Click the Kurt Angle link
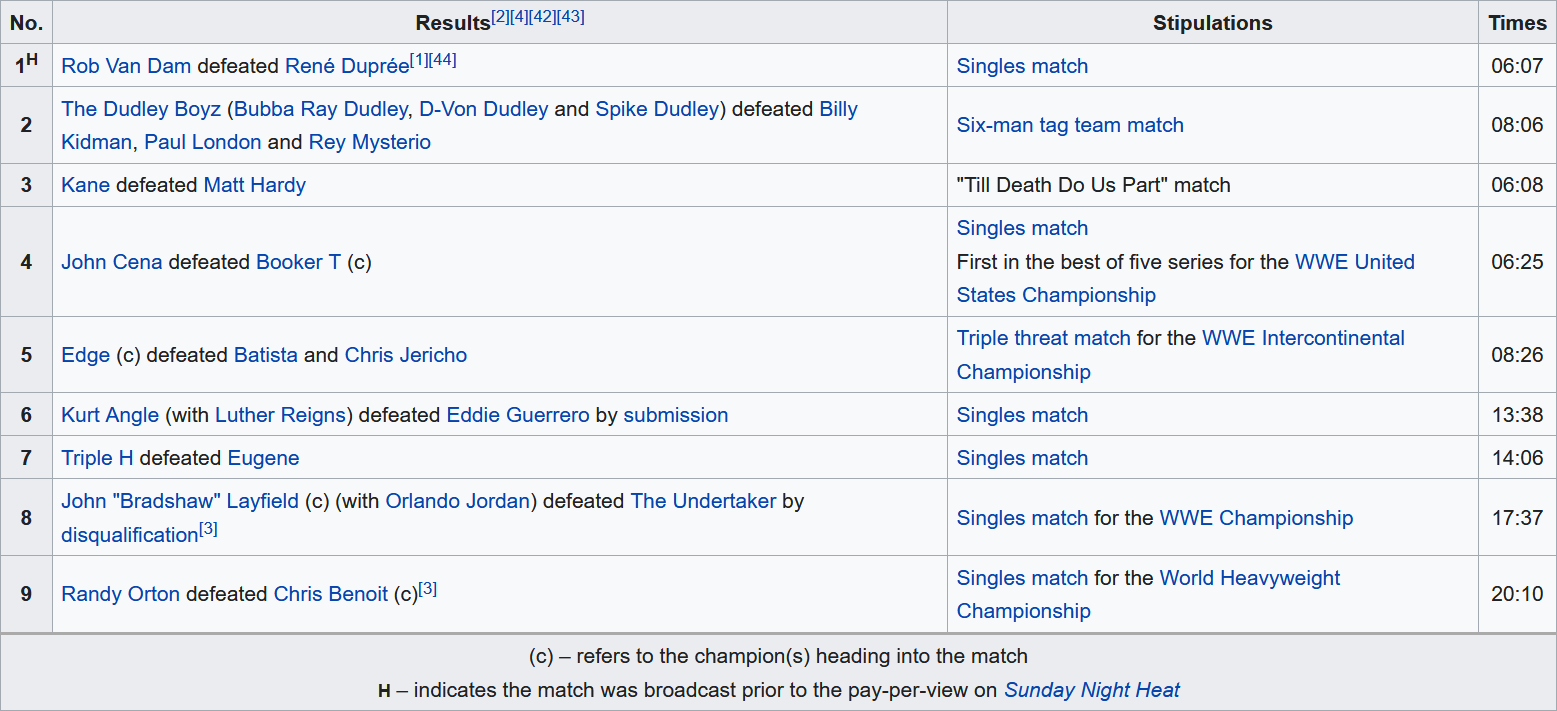 (110, 415)
